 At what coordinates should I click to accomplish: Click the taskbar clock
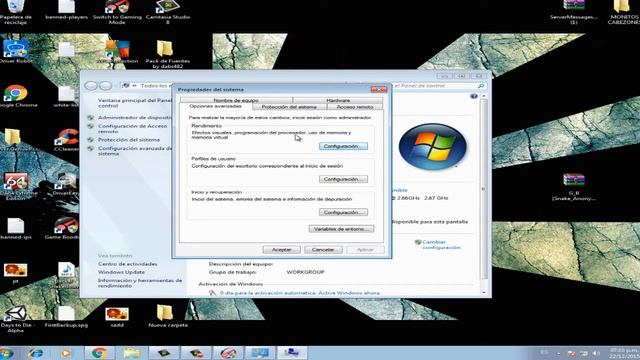[624, 353]
